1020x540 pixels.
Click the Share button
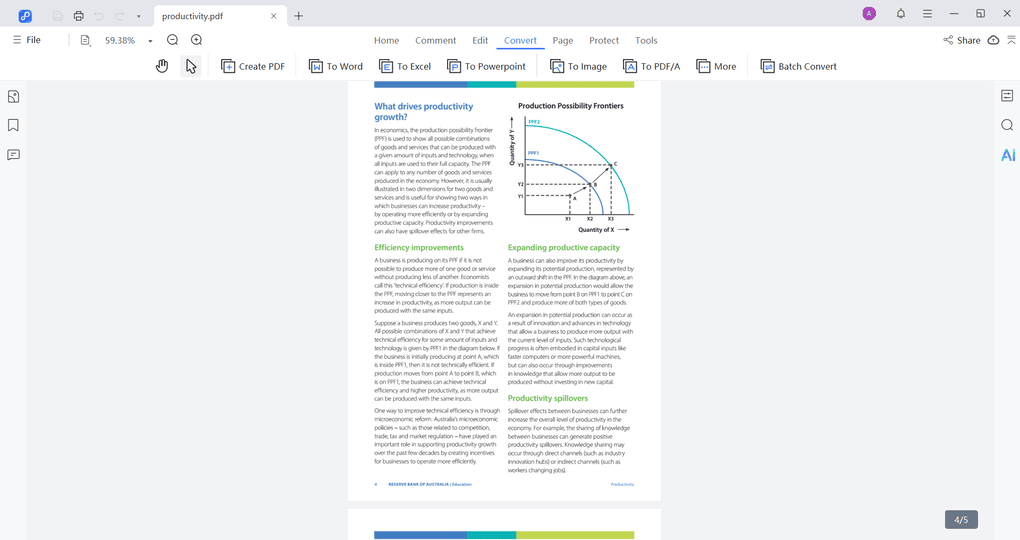961,40
